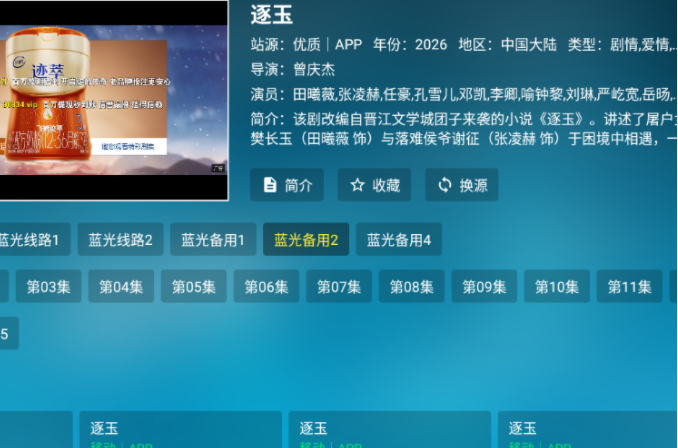Switch to 蓝光备用4 source tab

(x=399, y=240)
